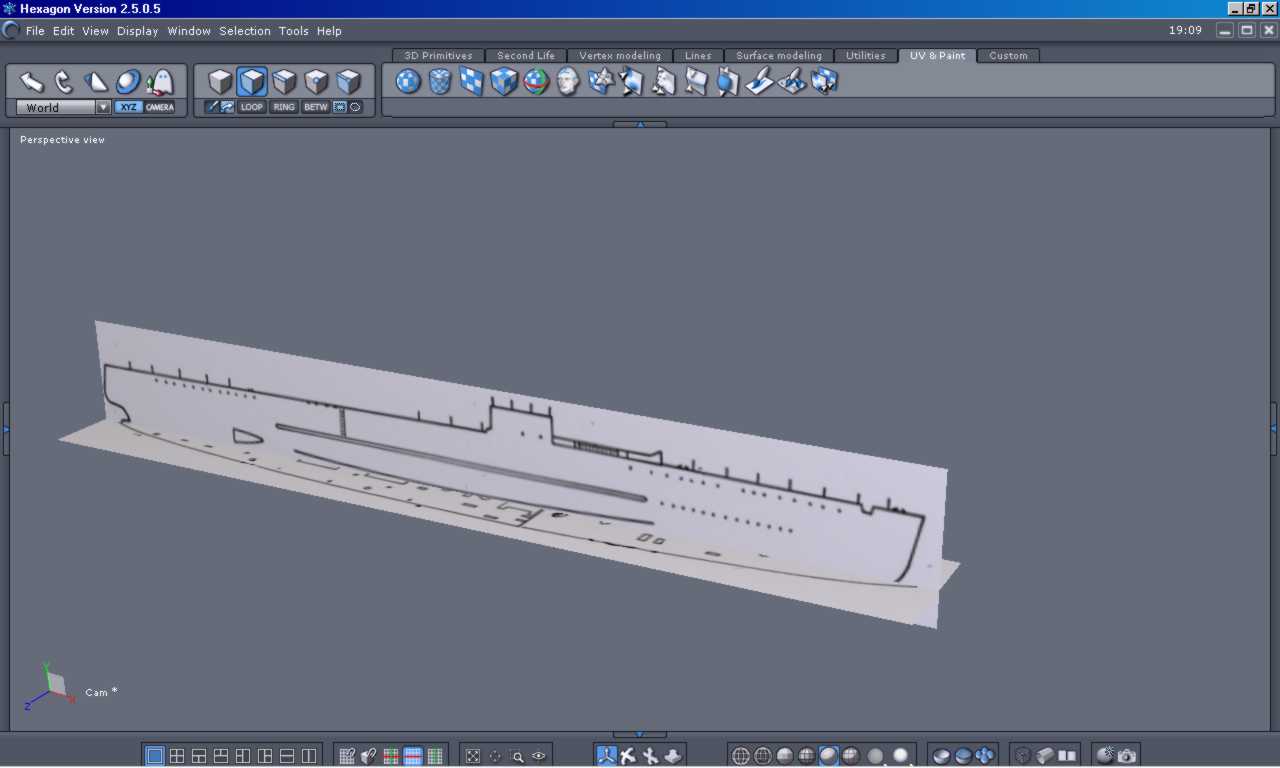Activate the Scale cone tool

(x=96, y=82)
